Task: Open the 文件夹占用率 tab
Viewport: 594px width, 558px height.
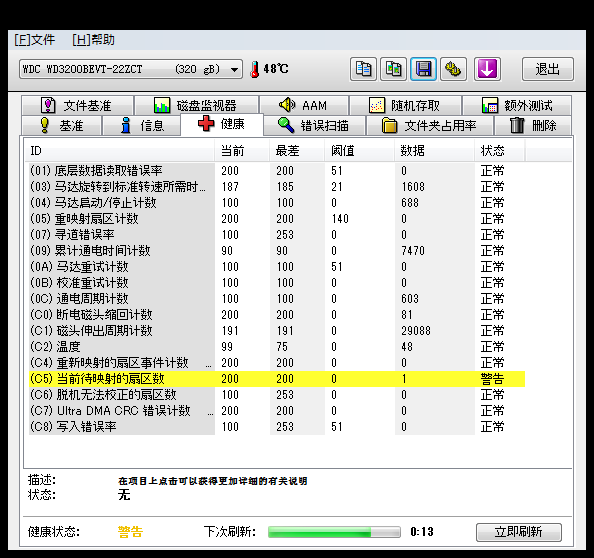Action: point(430,125)
